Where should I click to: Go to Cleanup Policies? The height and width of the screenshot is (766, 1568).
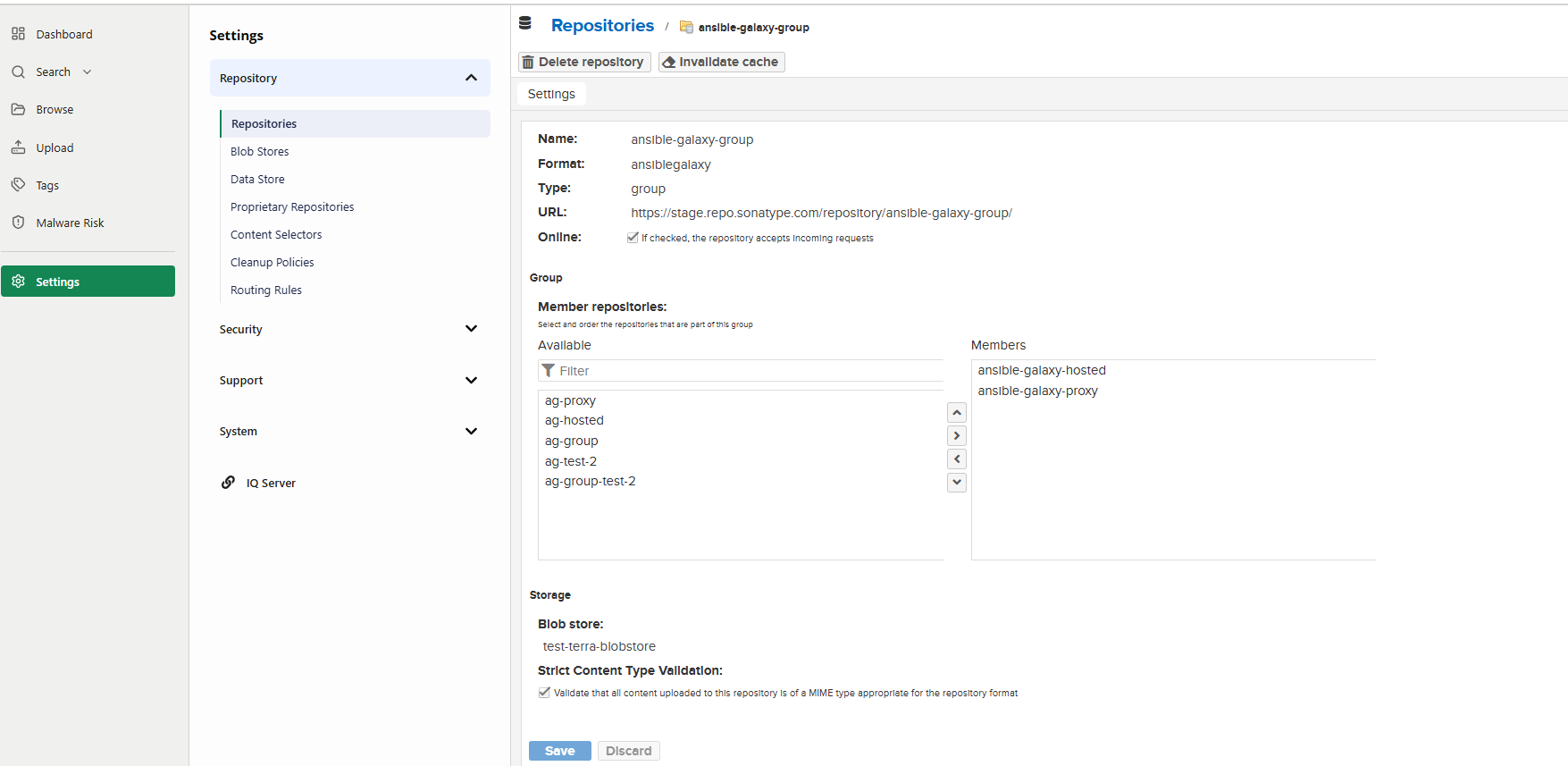point(273,263)
